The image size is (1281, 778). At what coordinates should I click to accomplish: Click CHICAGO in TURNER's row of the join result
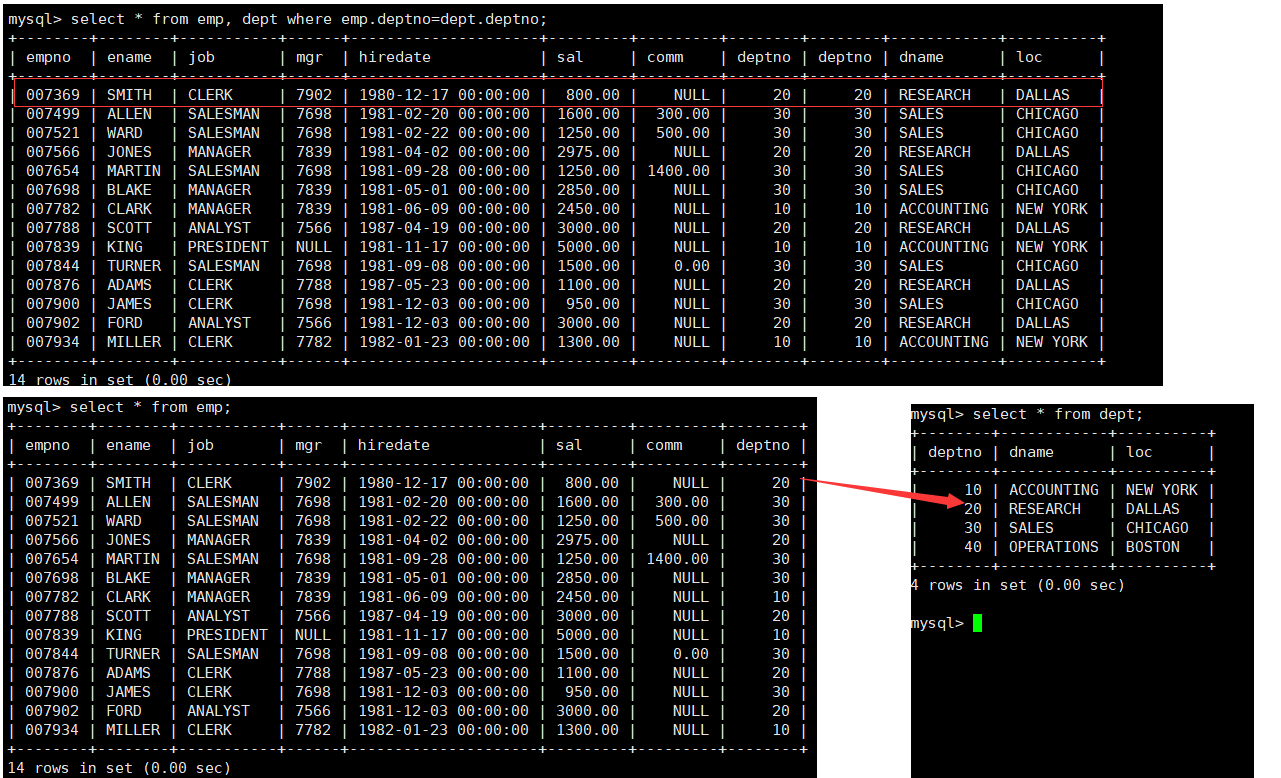click(x=1047, y=266)
